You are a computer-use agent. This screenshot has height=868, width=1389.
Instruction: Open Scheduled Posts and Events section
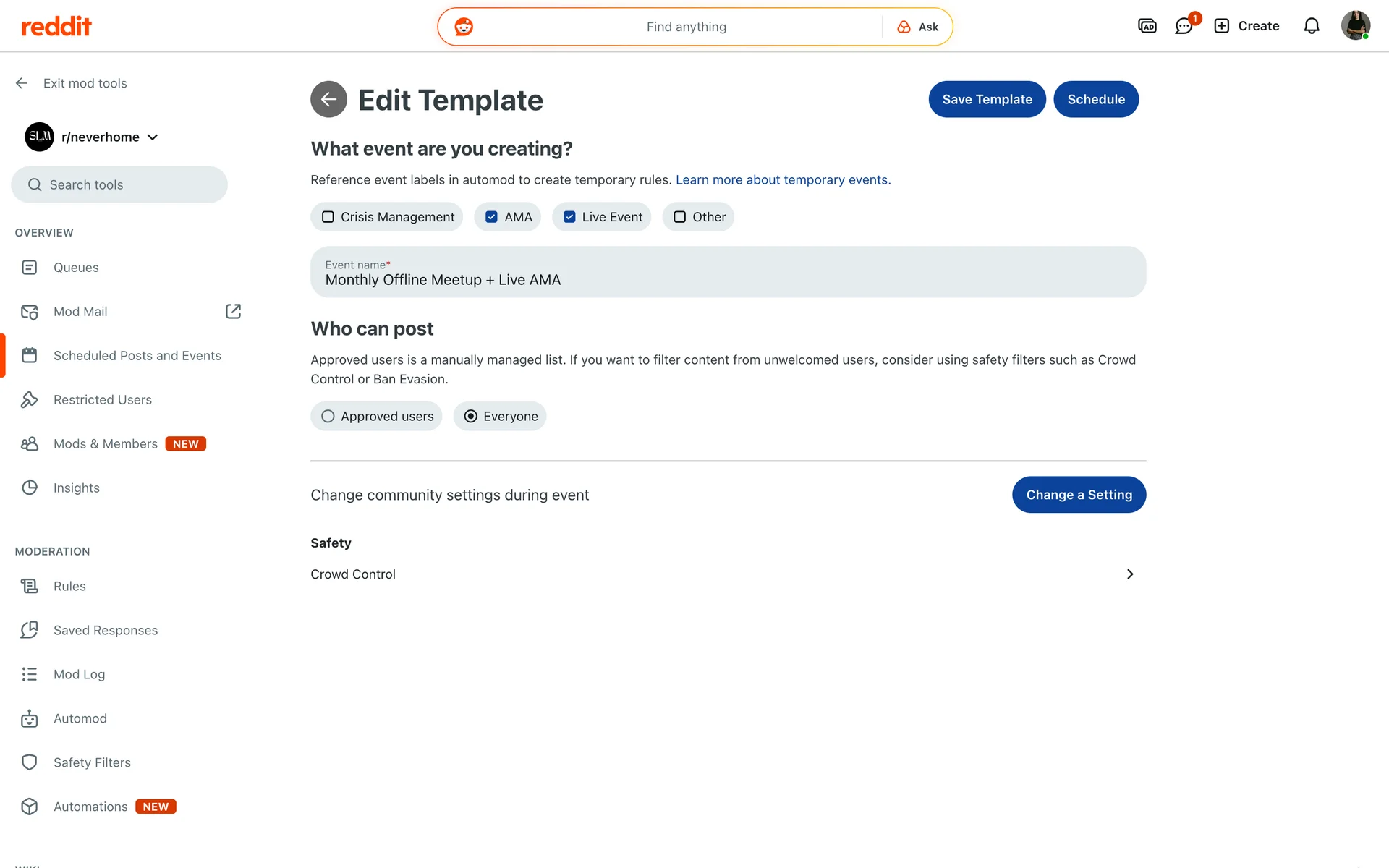(137, 356)
